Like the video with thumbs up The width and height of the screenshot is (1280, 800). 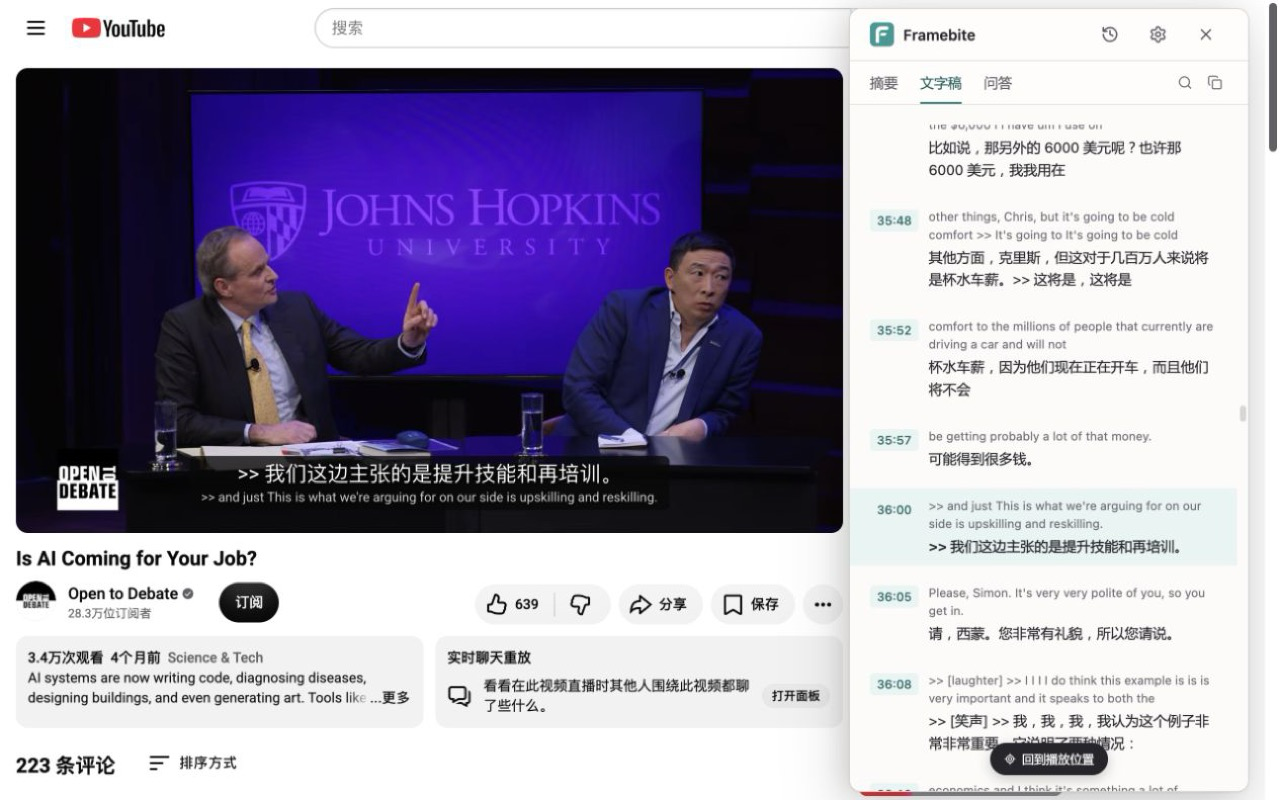click(514, 604)
